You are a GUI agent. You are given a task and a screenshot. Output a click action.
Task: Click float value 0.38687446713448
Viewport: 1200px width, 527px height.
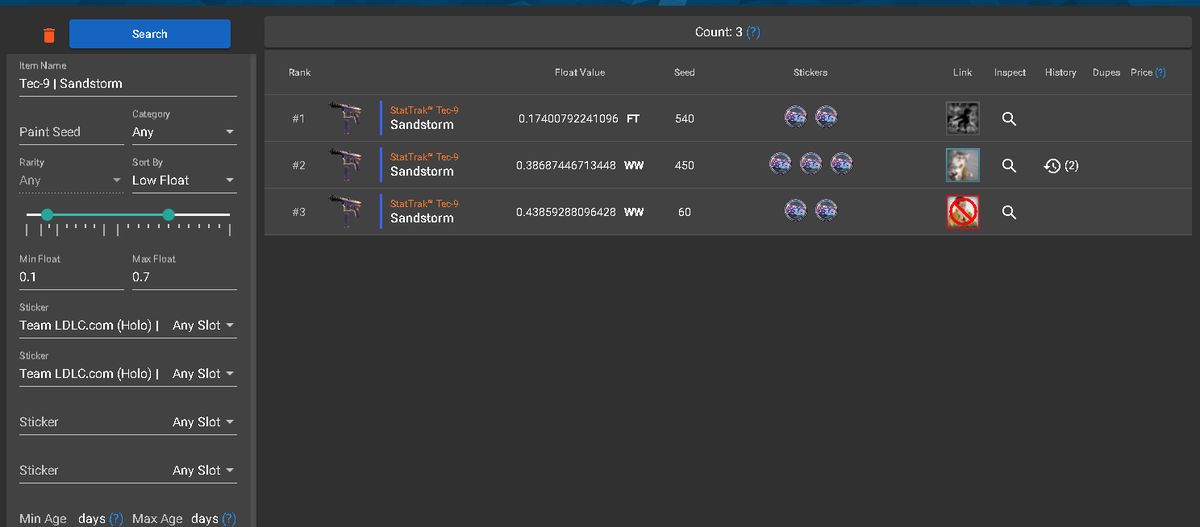566,165
